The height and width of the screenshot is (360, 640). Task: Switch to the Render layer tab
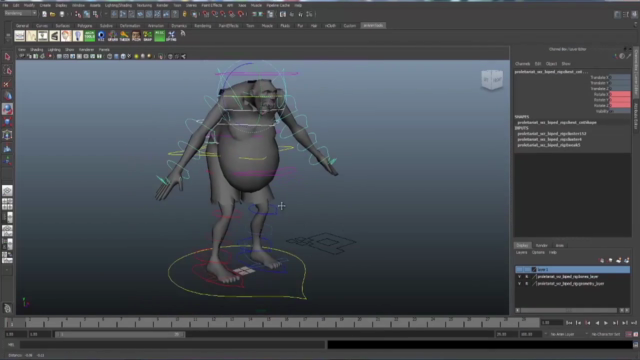point(541,246)
